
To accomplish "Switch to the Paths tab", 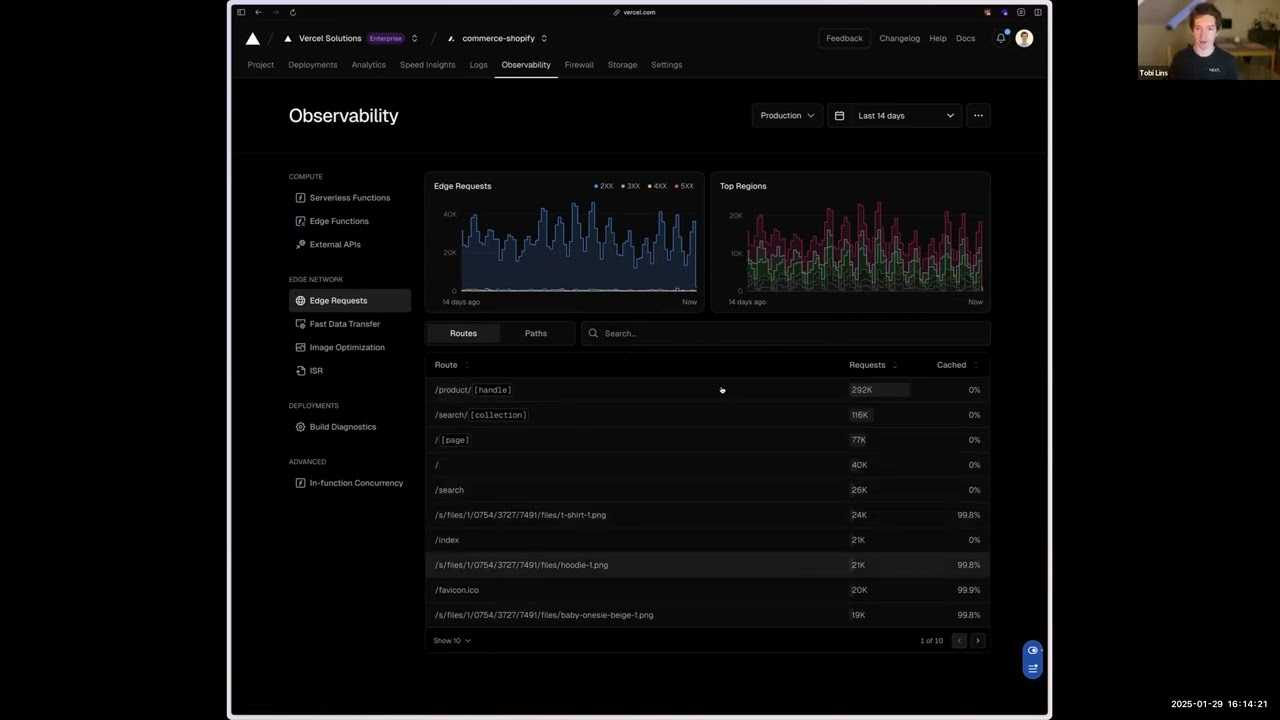I will click(536, 333).
